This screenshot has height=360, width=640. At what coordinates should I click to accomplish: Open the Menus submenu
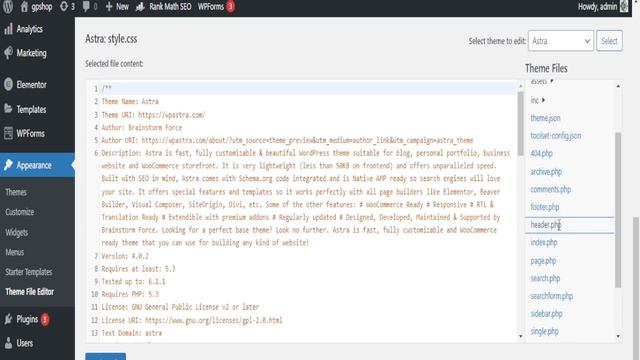15,252
